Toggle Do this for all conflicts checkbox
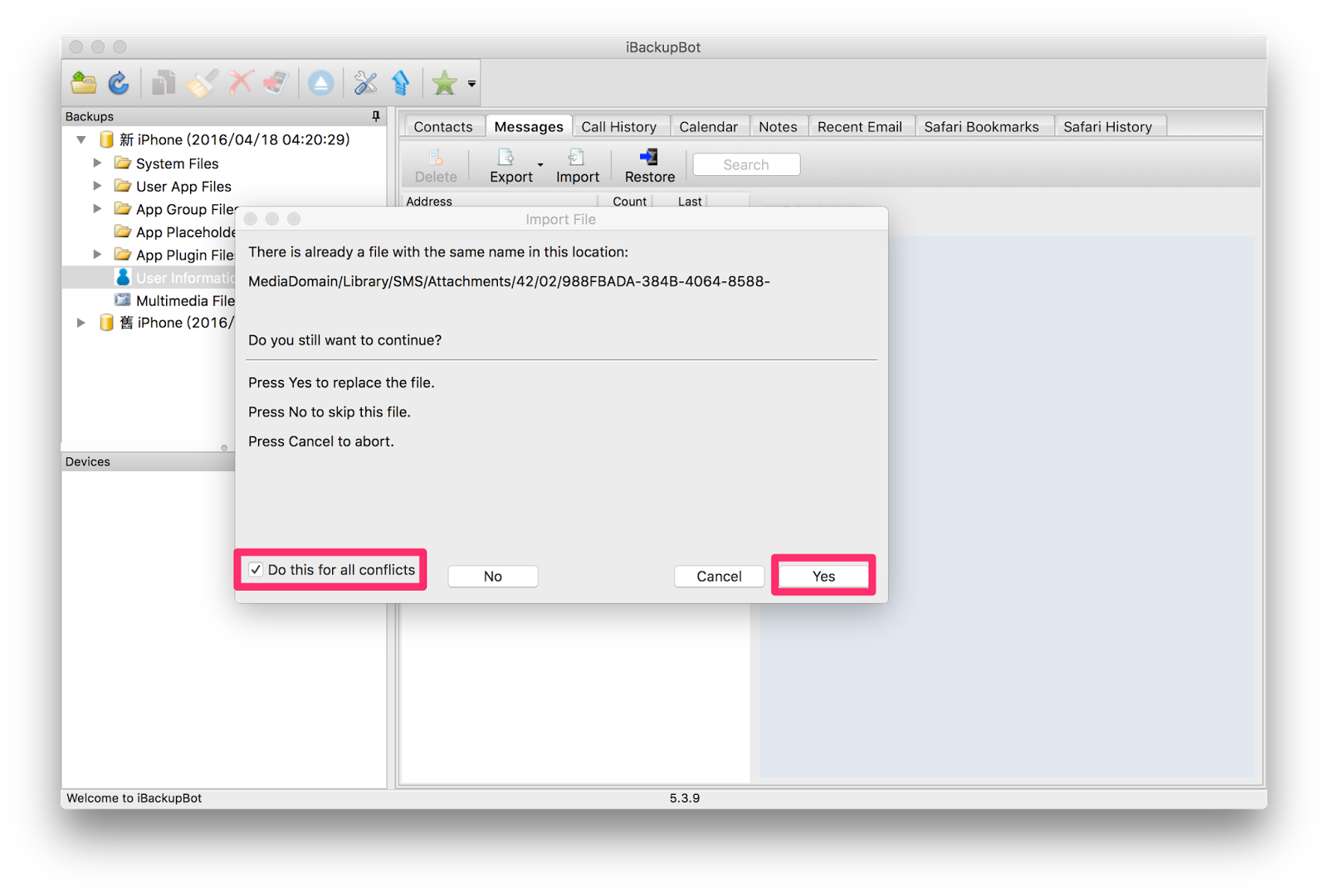Viewport: 1328px width, 896px height. [x=256, y=570]
